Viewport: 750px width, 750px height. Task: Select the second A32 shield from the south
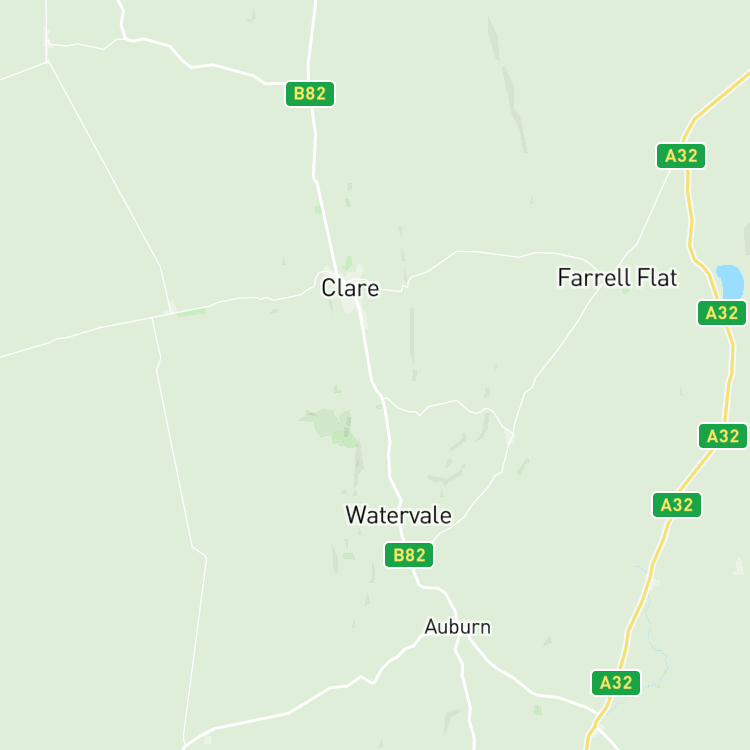point(677,505)
